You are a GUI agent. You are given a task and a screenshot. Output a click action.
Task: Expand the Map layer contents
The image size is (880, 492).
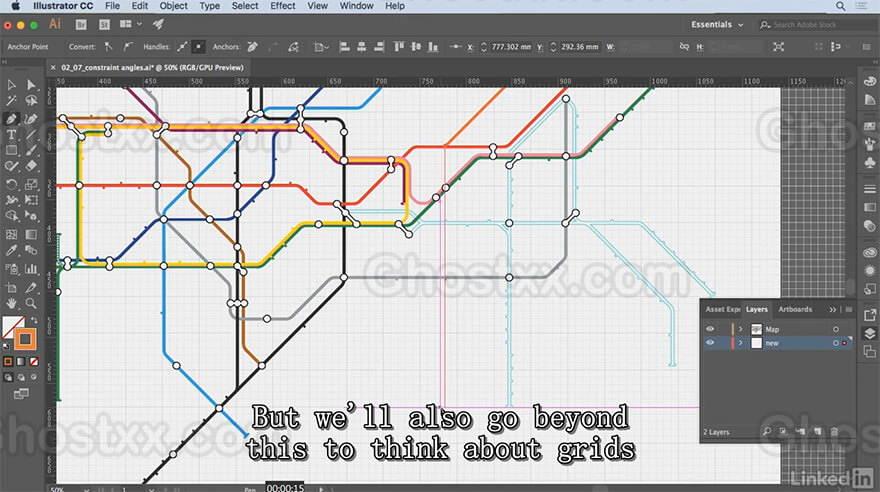click(x=740, y=329)
